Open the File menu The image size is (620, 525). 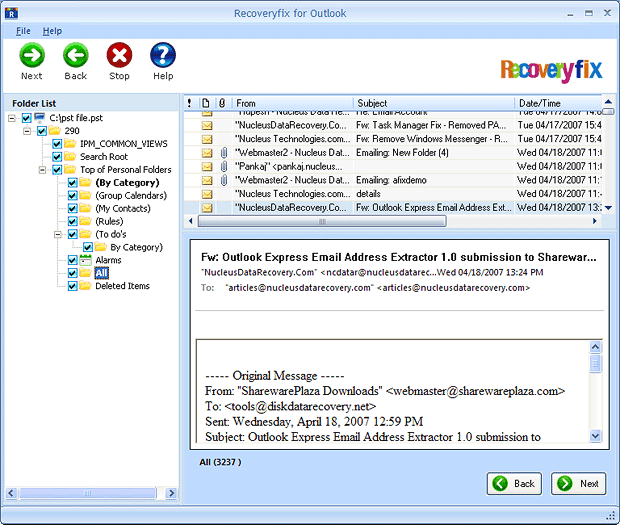pyautogui.click(x=23, y=31)
